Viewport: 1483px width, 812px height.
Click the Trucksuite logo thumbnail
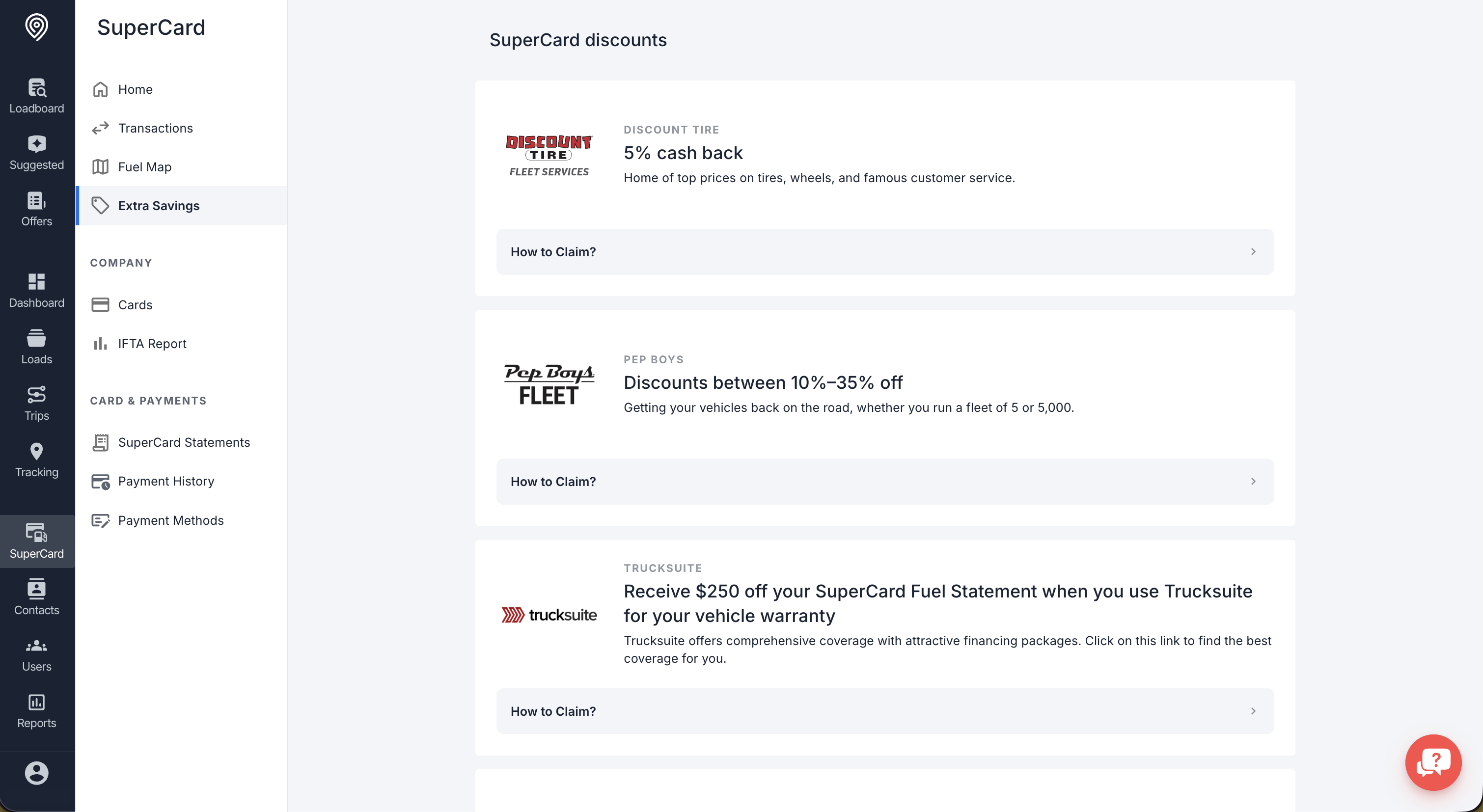point(549,615)
